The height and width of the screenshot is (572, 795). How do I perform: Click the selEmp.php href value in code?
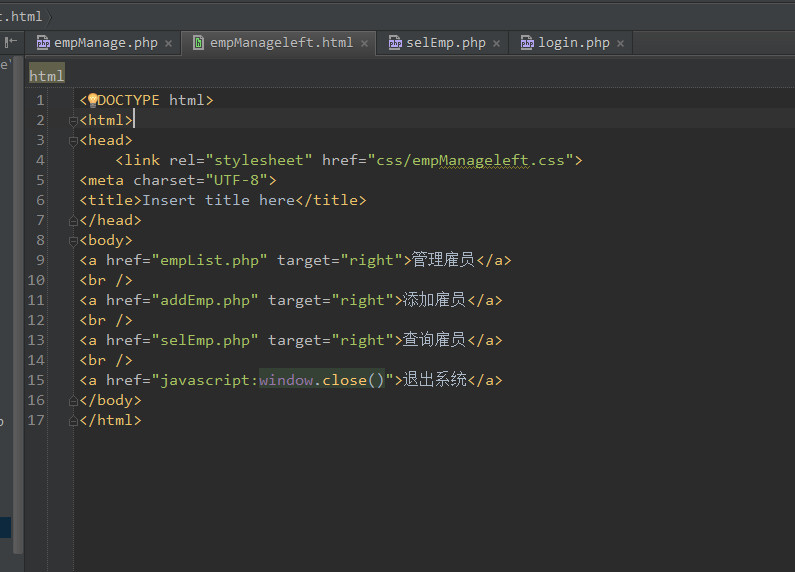205,340
